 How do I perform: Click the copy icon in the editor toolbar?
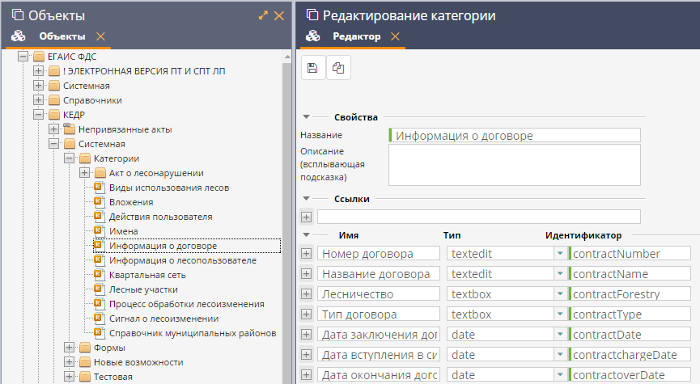click(x=338, y=68)
